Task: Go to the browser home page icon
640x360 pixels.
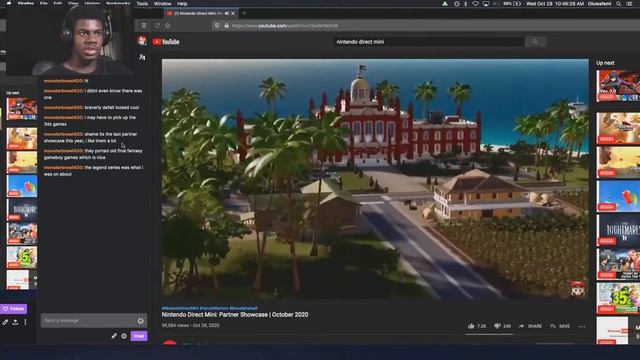Action: [168, 25]
